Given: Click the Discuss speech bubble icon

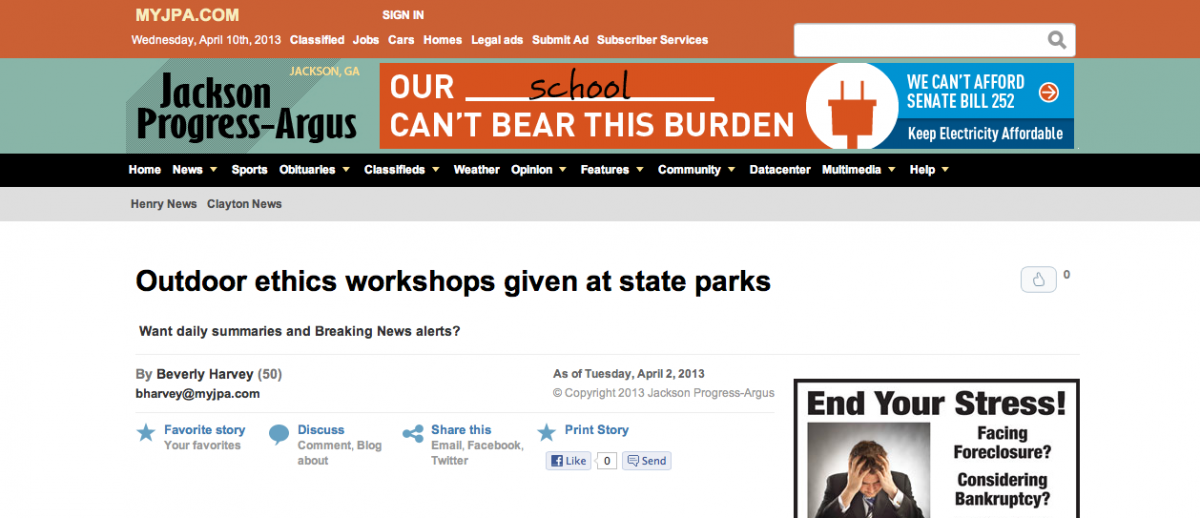Looking at the screenshot, I should coord(279,434).
